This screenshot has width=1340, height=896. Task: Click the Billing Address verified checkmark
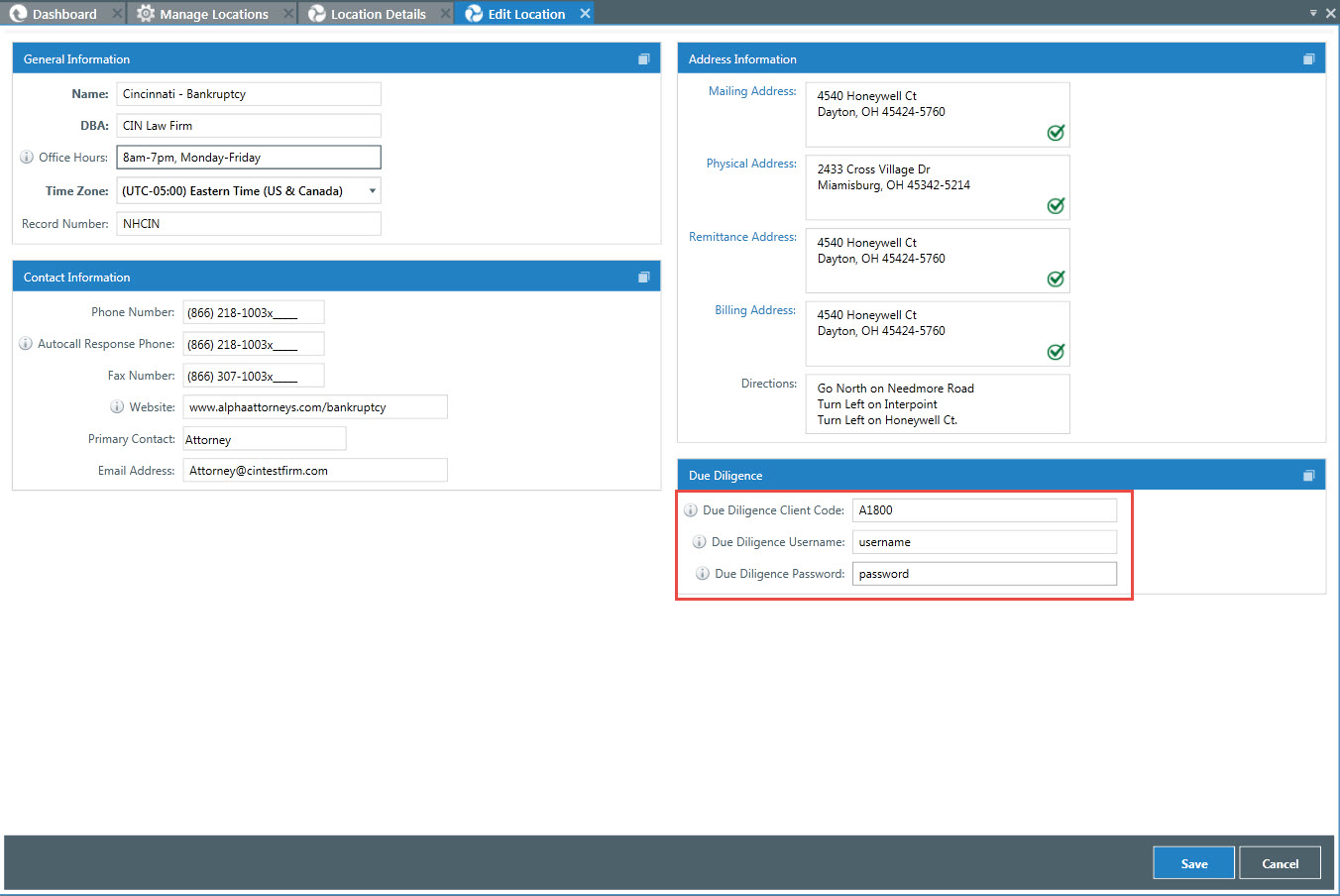pos(1056,352)
